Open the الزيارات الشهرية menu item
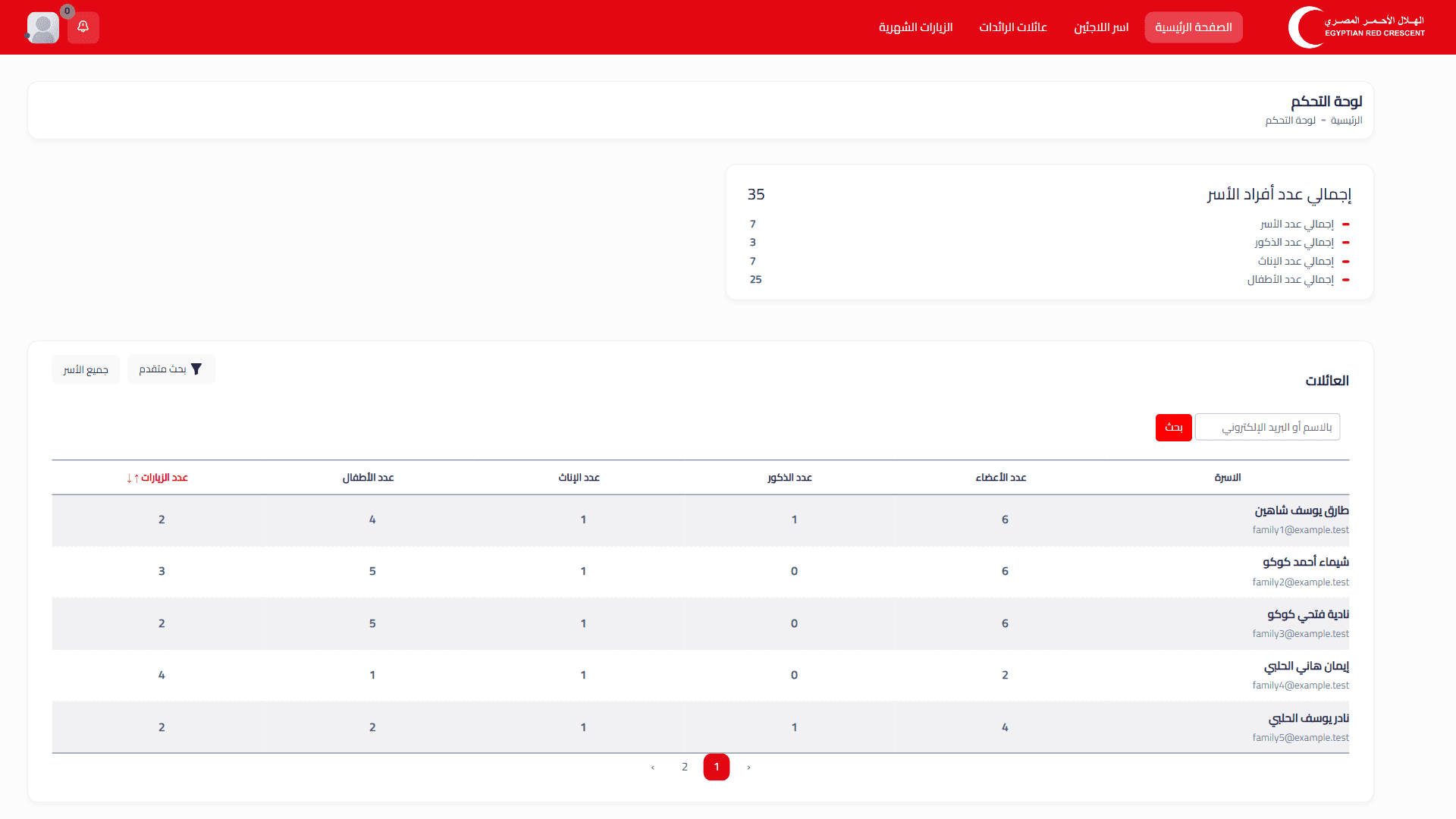Viewport: 1456px width, 819px height. tap(915, 27)
